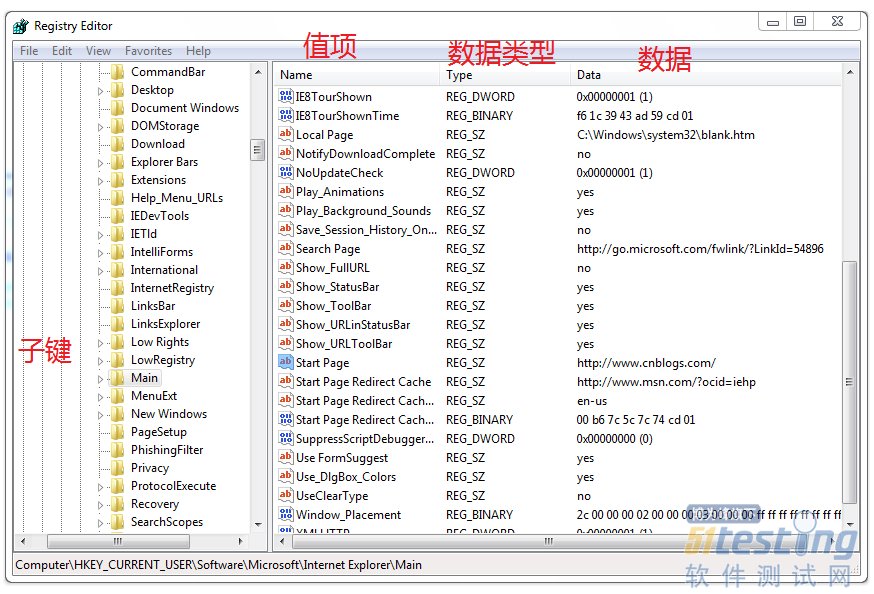Image resolution: width=874 pixels, height=594 pixels.
Task: Click the values pane horizontal scrollbar thumb
Action: (548, 541)
